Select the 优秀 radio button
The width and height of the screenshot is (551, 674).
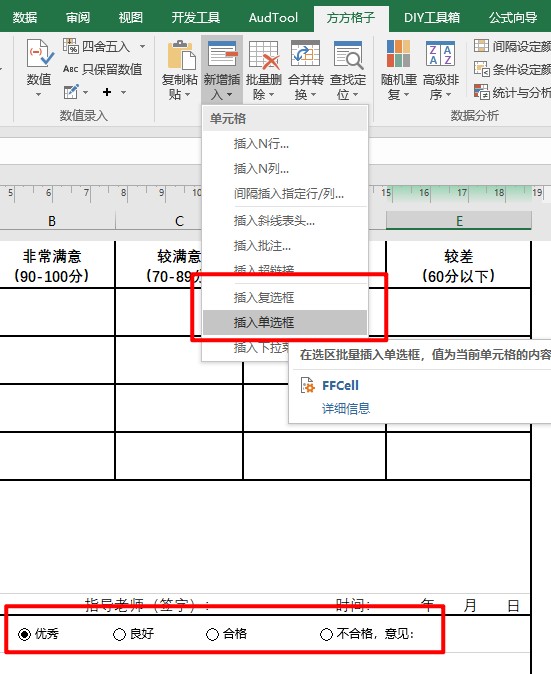click(24, 634)
